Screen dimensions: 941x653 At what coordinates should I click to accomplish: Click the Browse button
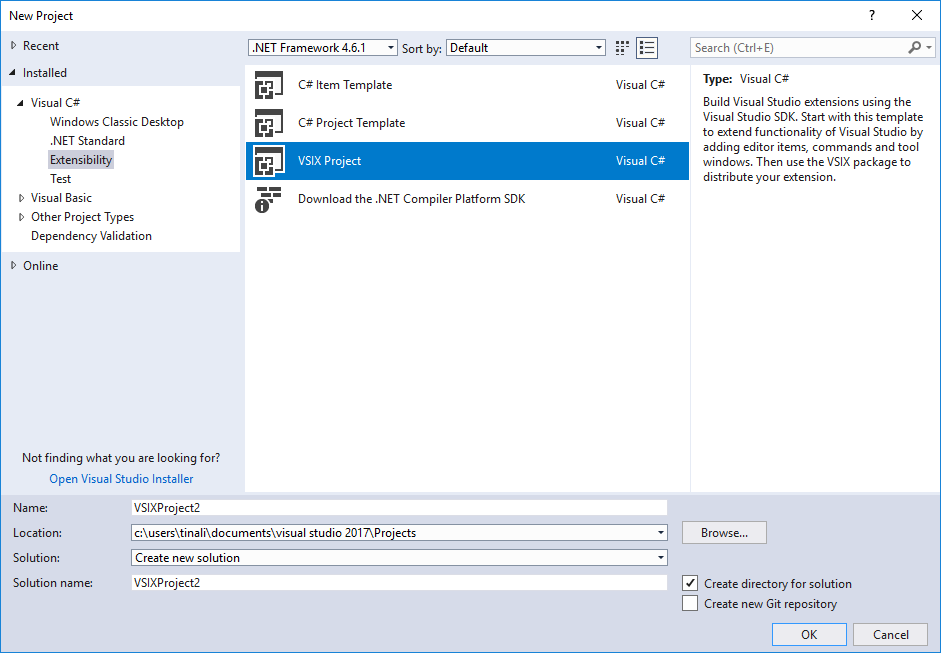pos(723,532)
